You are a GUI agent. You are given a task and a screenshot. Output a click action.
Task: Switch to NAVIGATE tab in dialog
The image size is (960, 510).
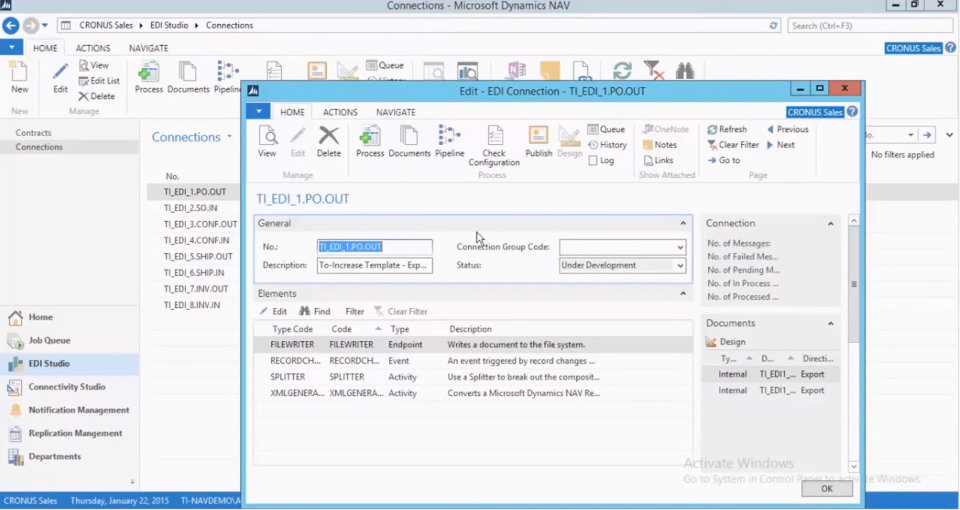[x=396, y=112]
